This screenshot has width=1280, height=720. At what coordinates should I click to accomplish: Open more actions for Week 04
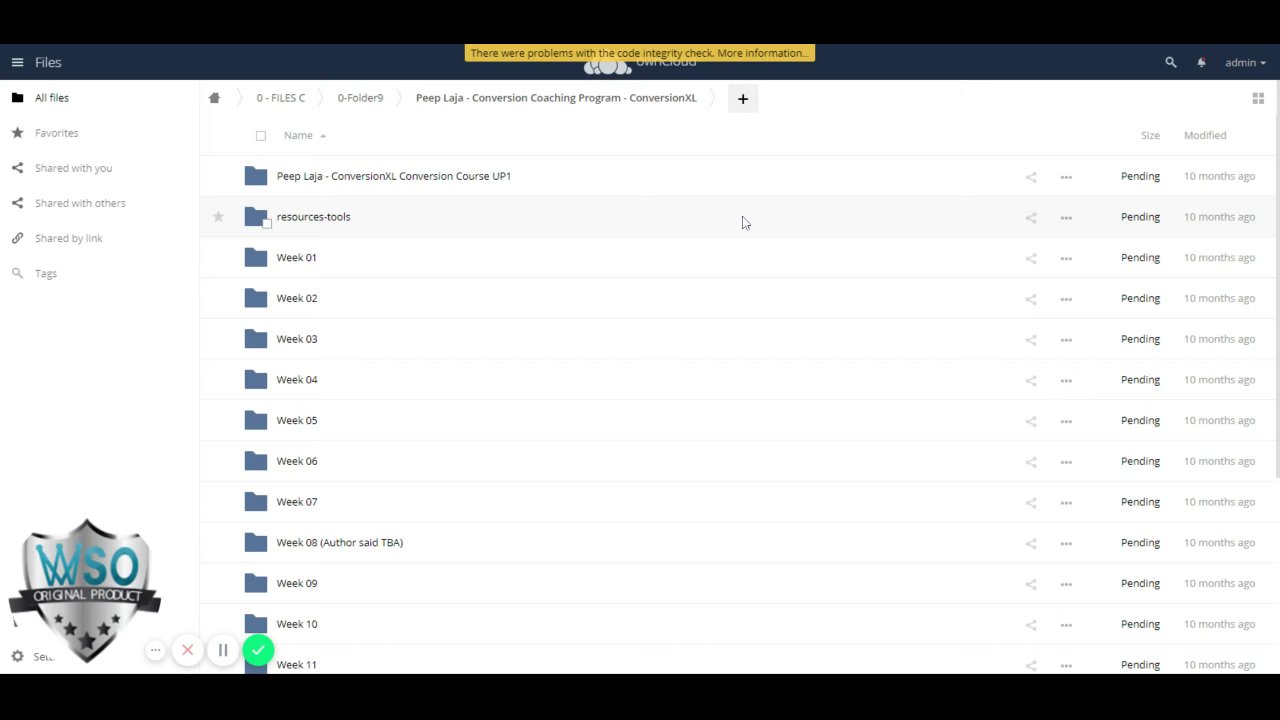[x=1066, y=380]
